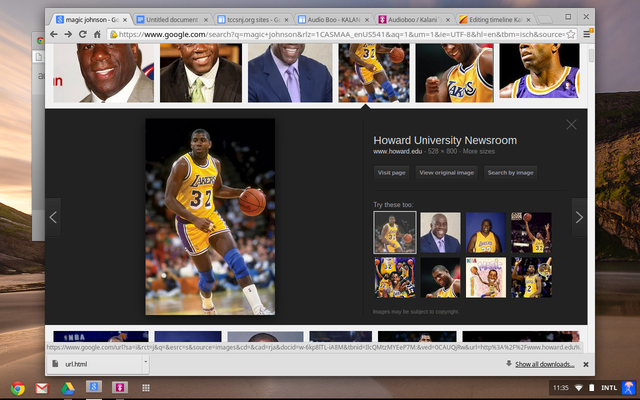Open Gmail from the shelf
Screen dimensions: 640x400
point(42,388)
